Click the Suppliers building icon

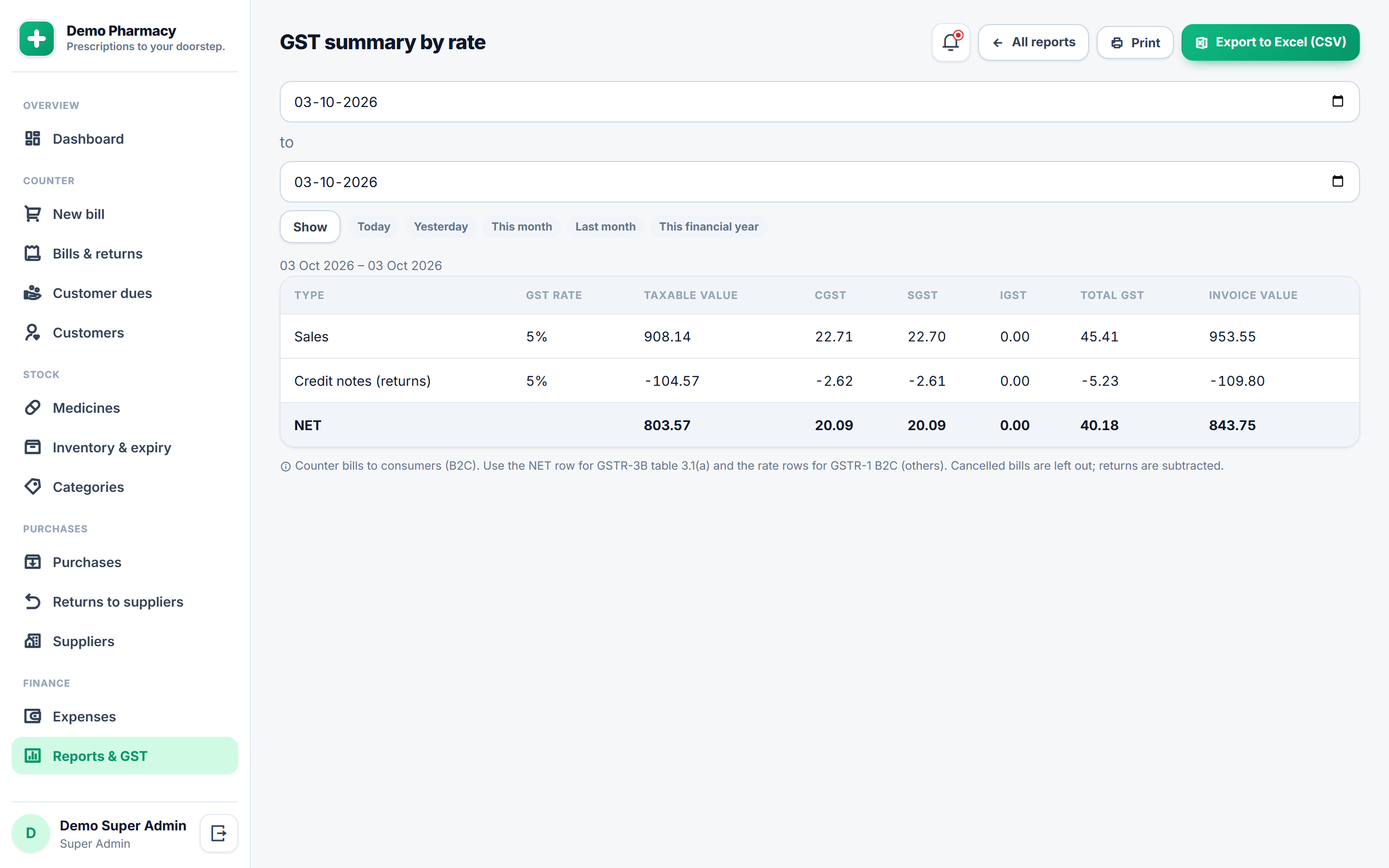(33, 641)
